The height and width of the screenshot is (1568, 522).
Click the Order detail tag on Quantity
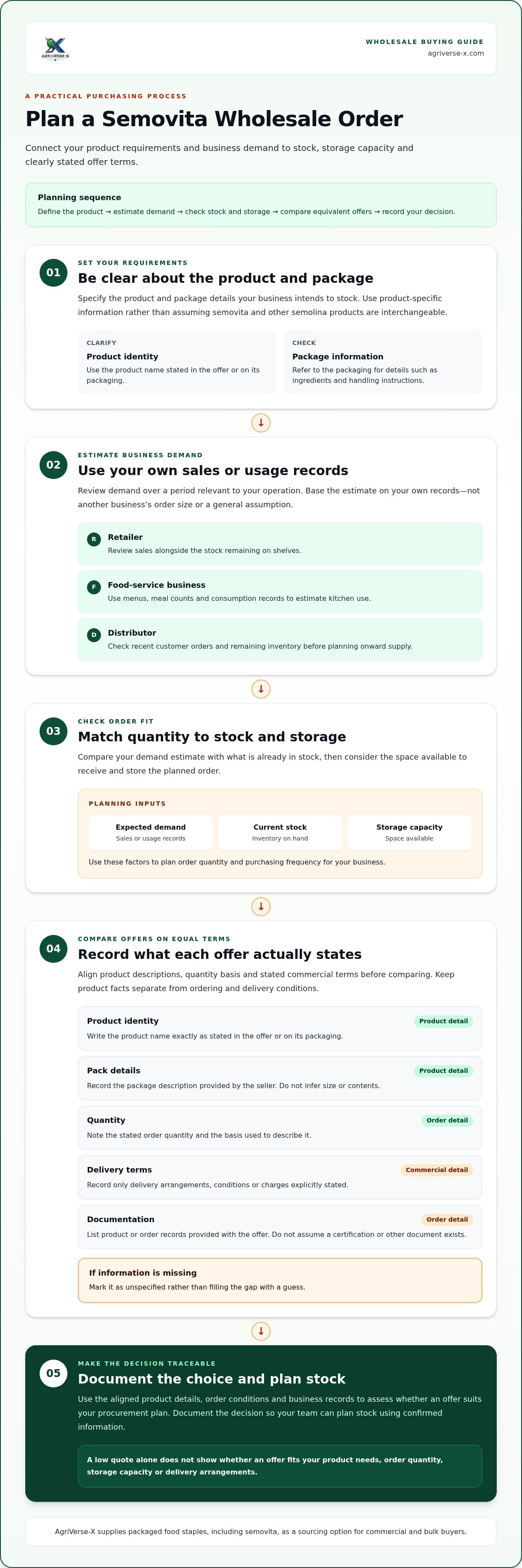447,1121
